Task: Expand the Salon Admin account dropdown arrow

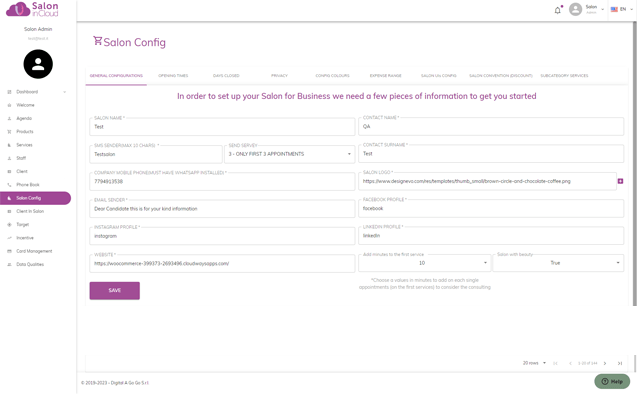Action: coord(602,9)
